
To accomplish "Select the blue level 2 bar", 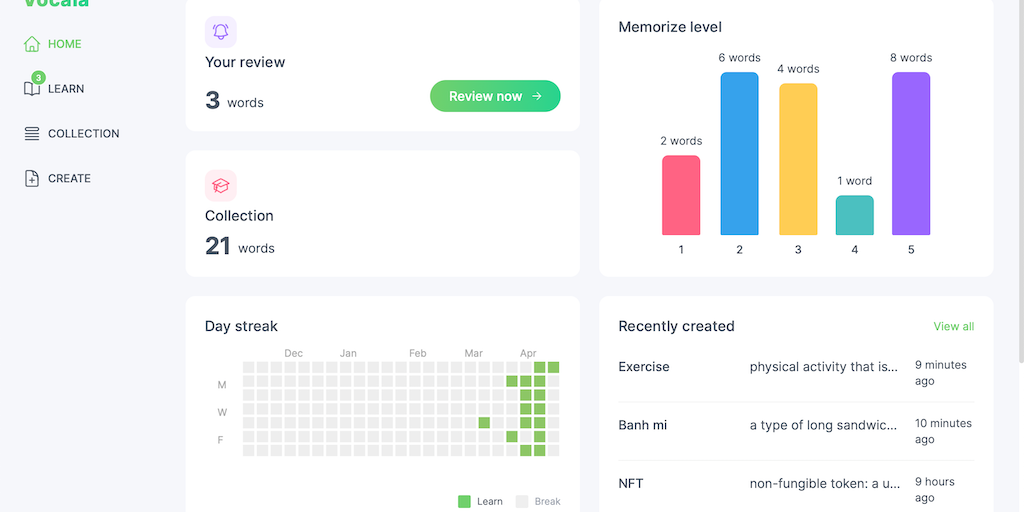I will coord(739,154).
